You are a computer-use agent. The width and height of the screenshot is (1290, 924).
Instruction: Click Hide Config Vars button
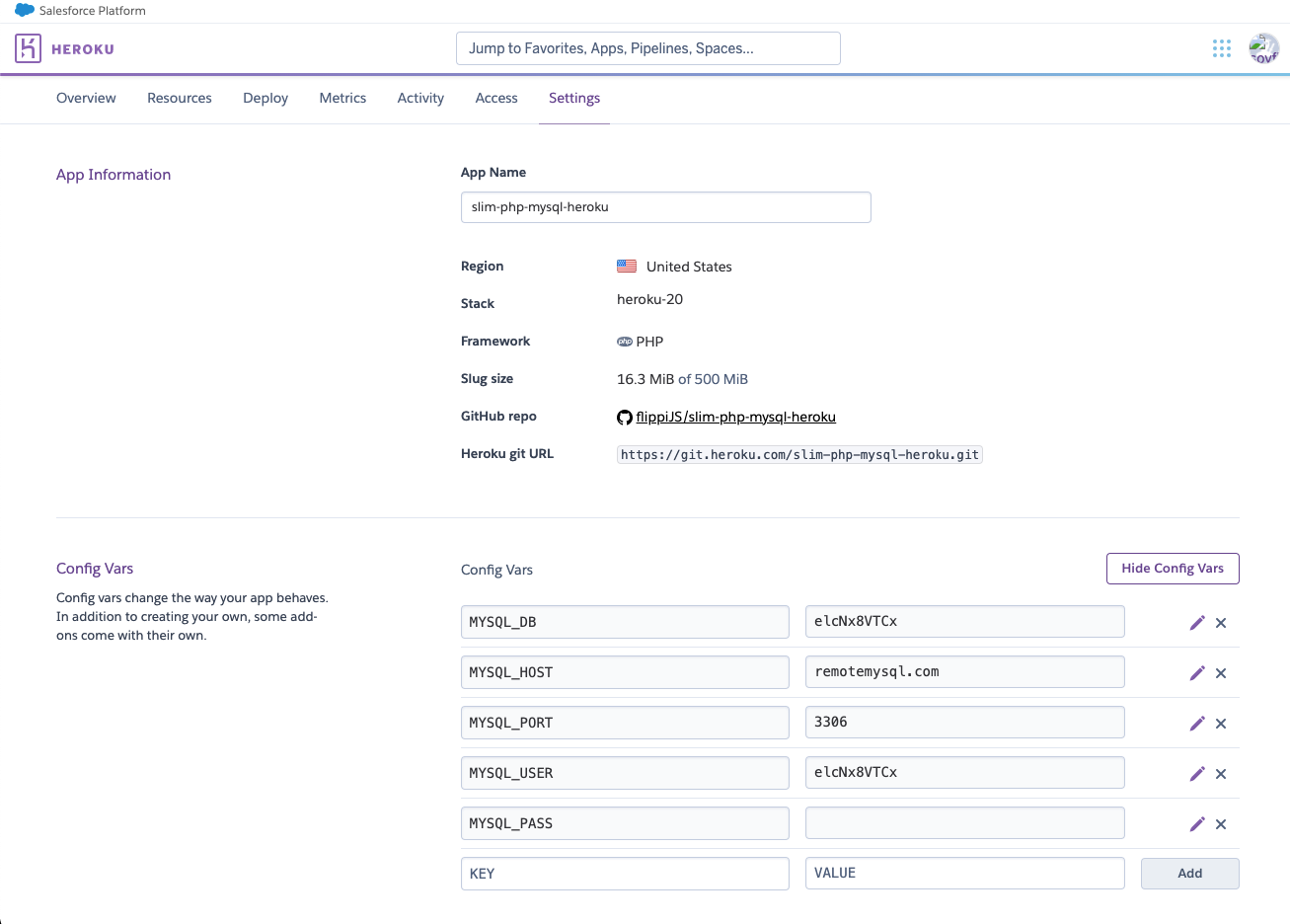(1173, 569)
